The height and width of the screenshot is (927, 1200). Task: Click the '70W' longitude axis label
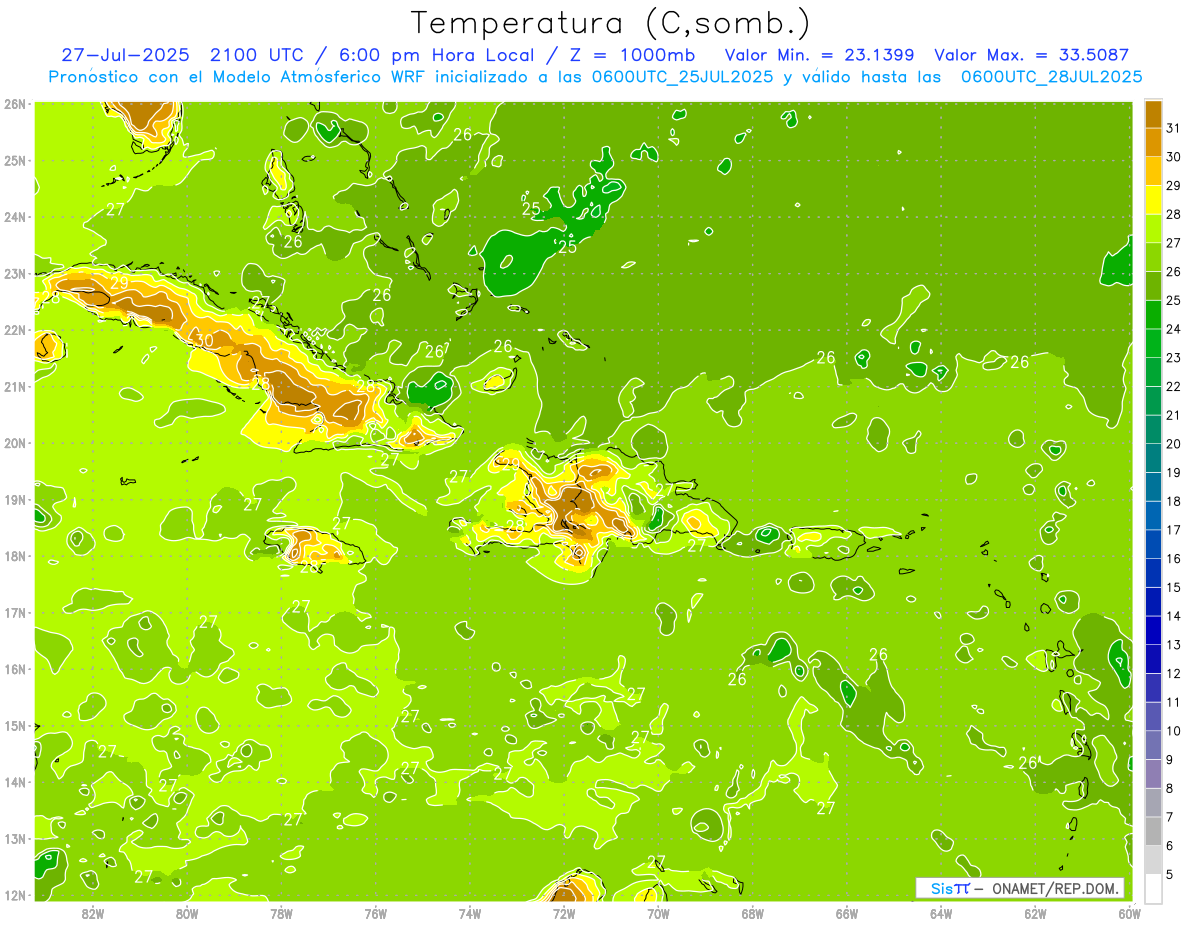(x=658, y=913)
